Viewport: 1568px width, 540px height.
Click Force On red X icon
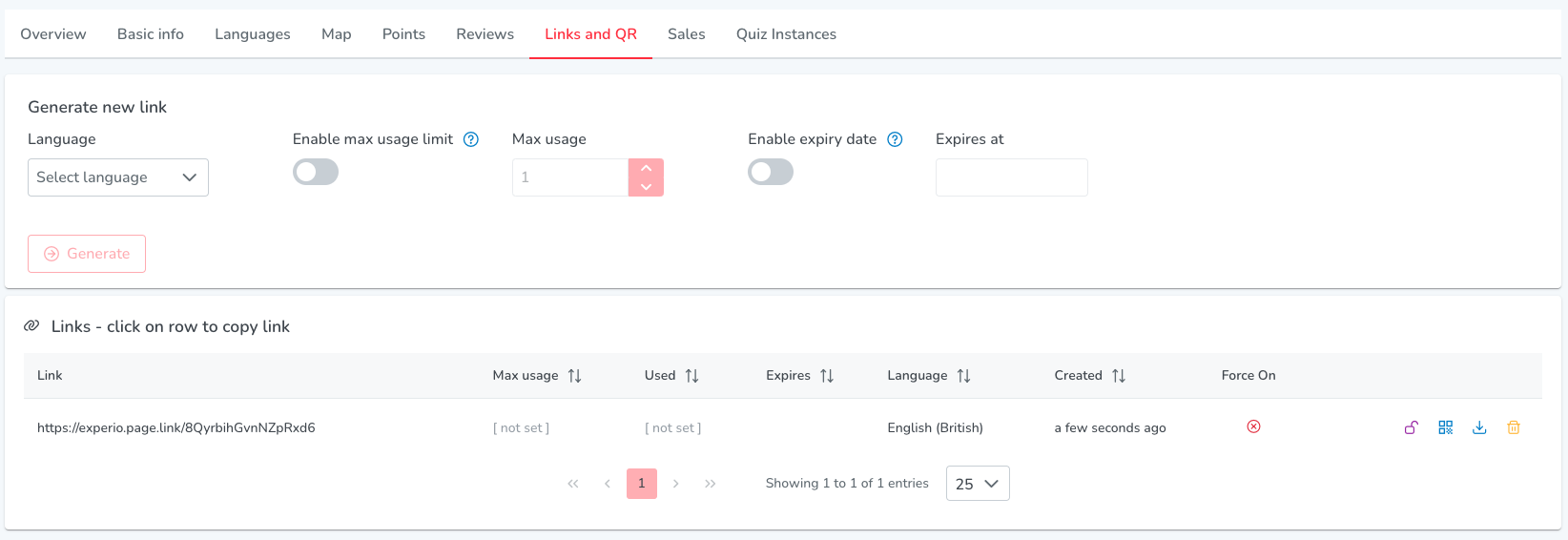[1253, 426]
